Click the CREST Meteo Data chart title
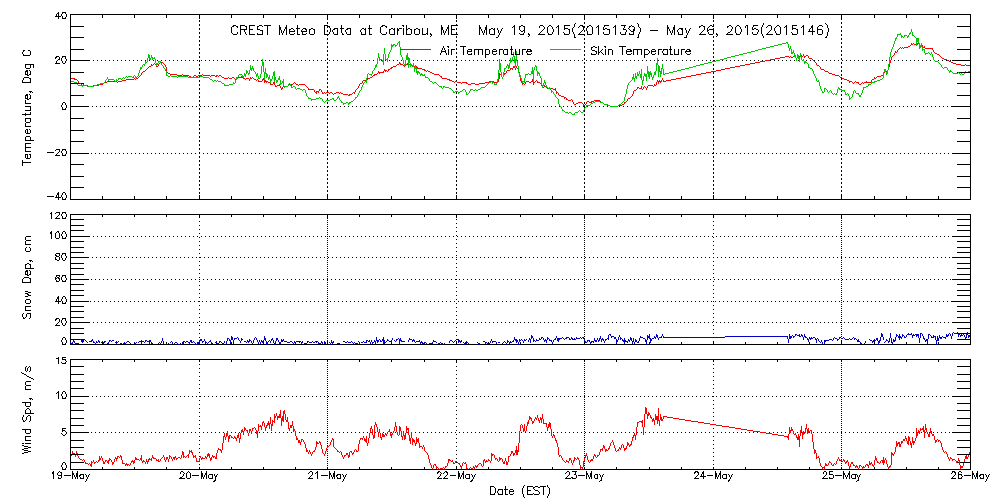This screenshot has width=1000, height=500. click(x=529, y=31)
